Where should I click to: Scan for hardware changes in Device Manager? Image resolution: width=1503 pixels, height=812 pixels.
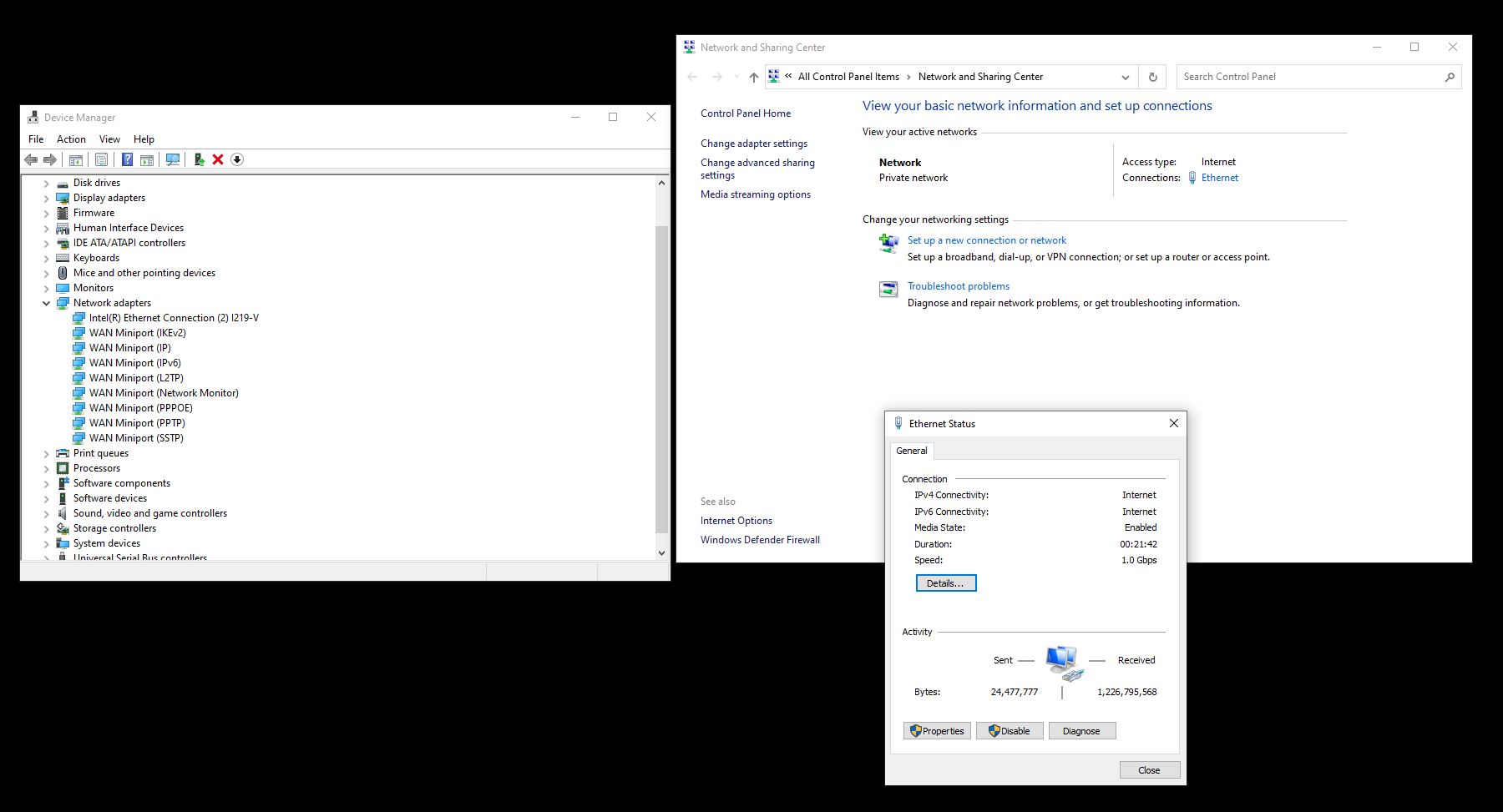[x=172, y=159]
